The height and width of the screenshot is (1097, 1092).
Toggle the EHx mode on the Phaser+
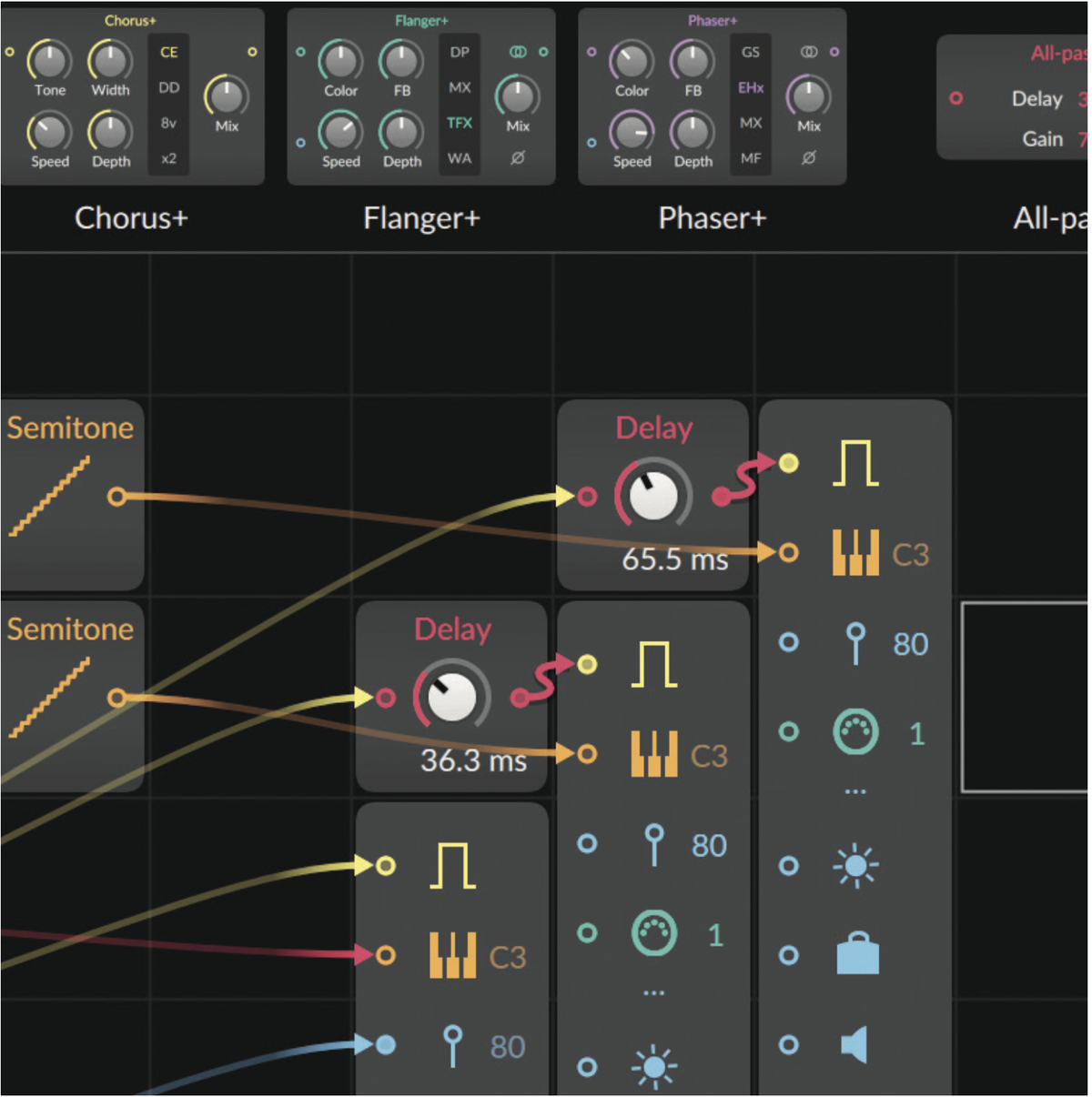tap(750, 88)
